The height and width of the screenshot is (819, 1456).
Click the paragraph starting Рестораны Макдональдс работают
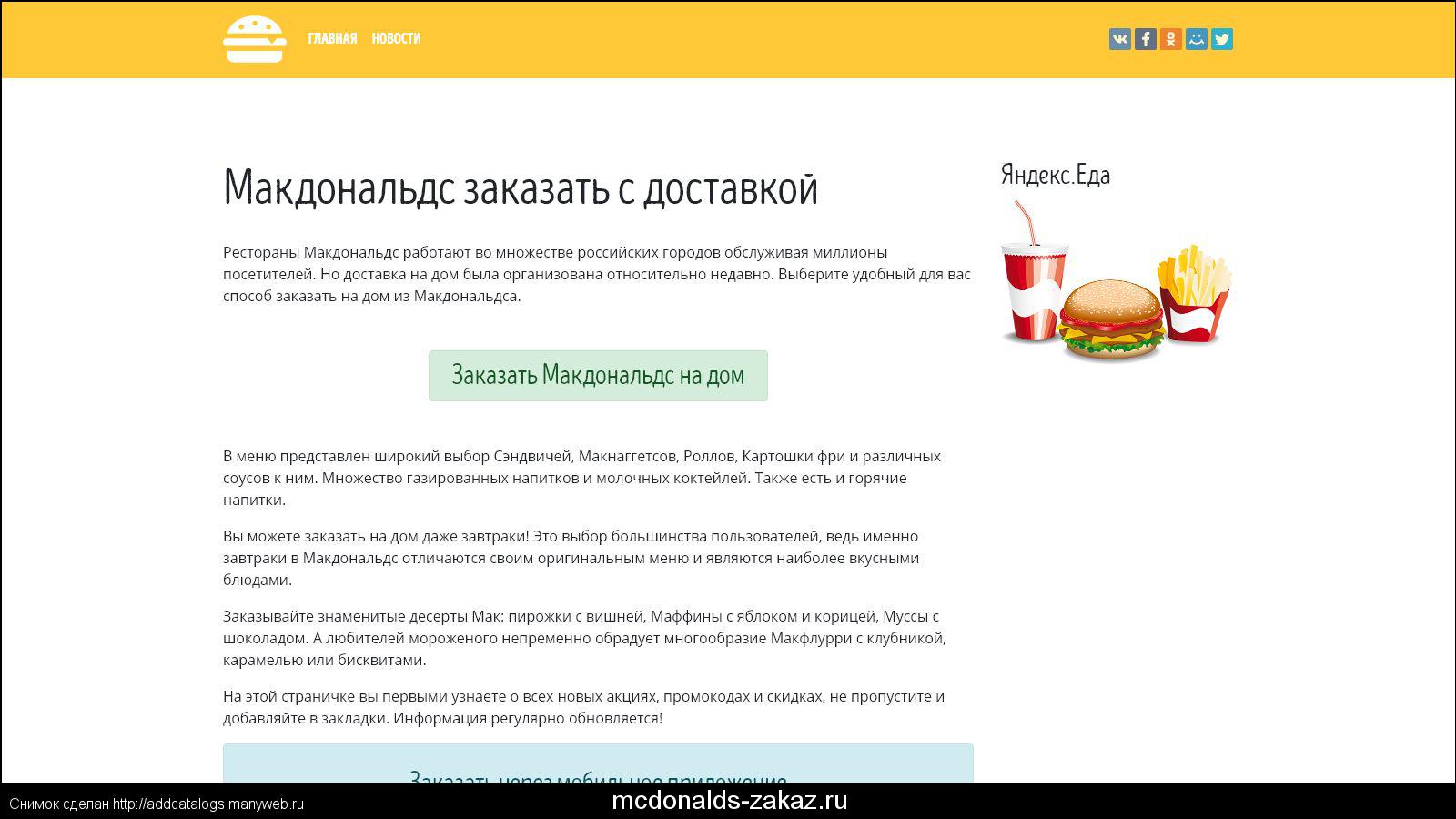[x=597, y=274]
